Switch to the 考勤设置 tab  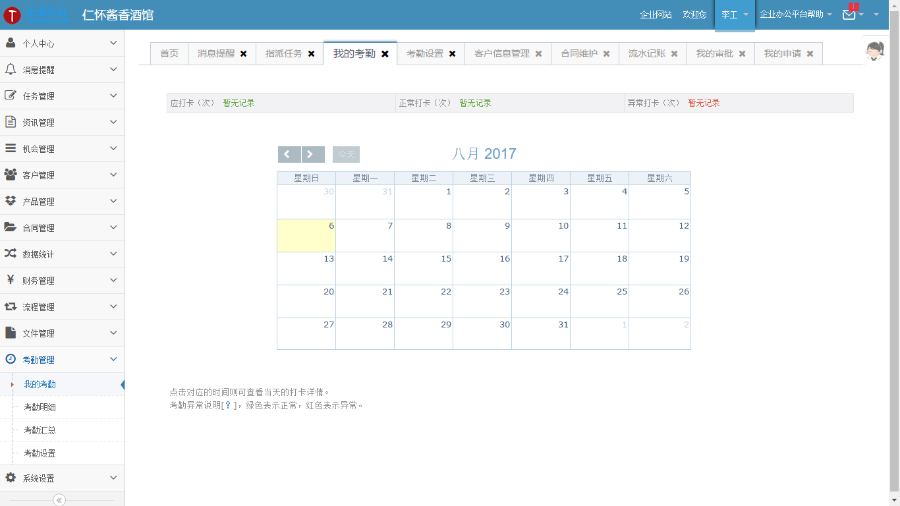tap(425, 53)
